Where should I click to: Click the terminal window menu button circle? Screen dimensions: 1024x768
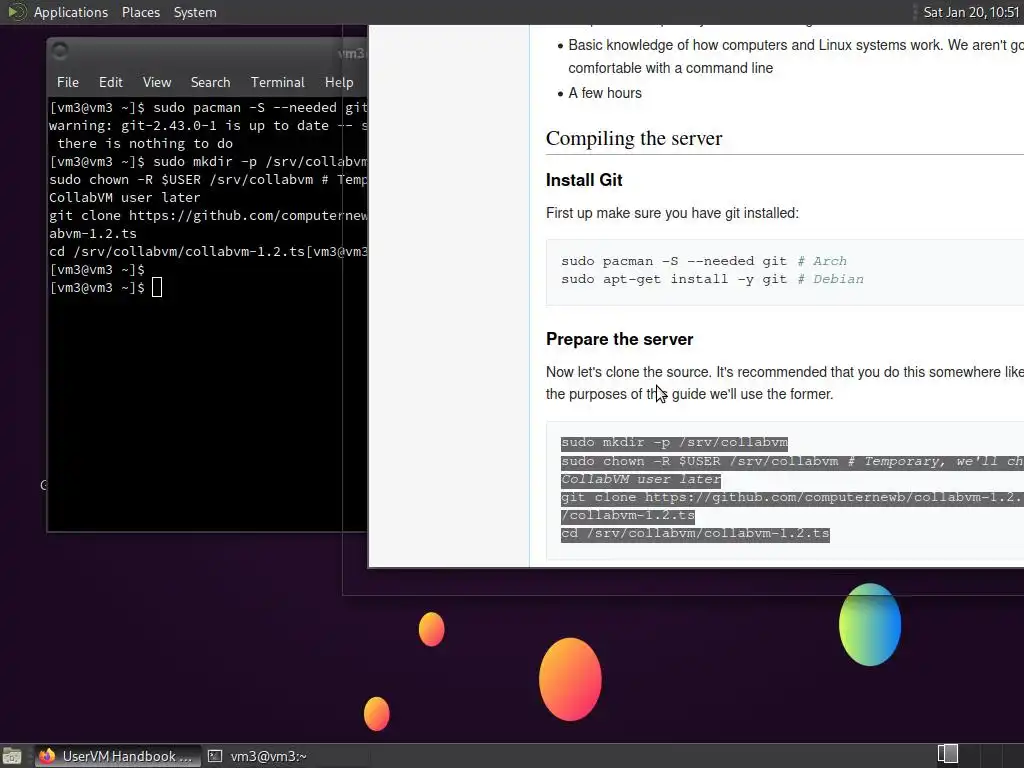pyautogui.click(x=59, y=51)
